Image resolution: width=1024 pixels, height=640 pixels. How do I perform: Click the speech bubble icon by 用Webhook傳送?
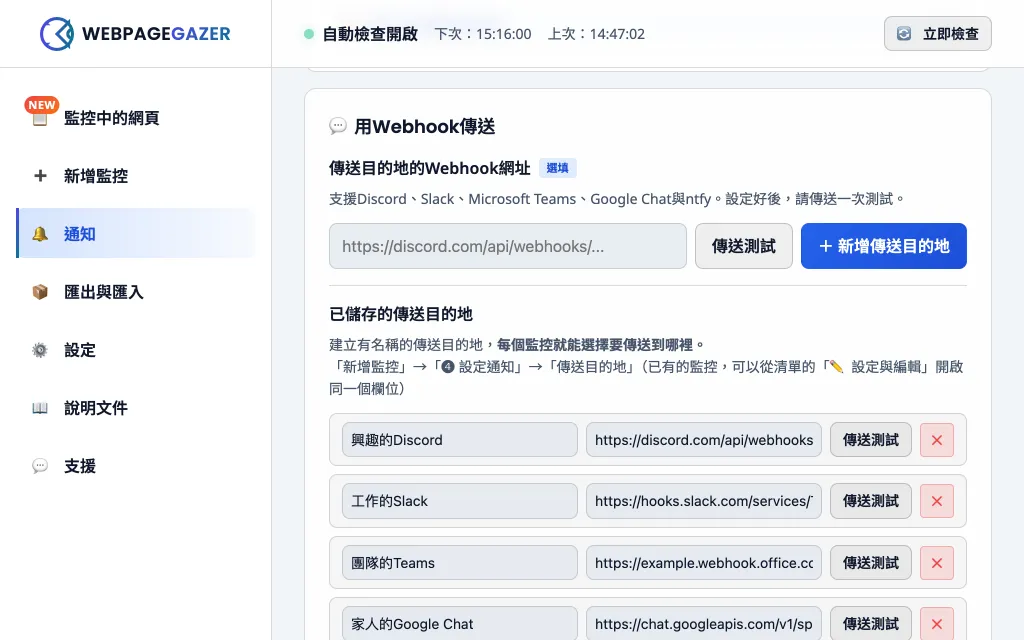tap(338, 126)
